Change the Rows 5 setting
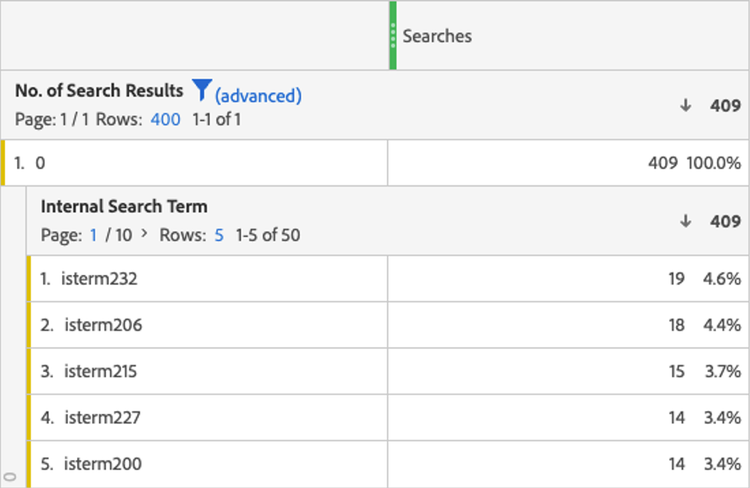Screen dimensions: 750x488 pos(218,236)
